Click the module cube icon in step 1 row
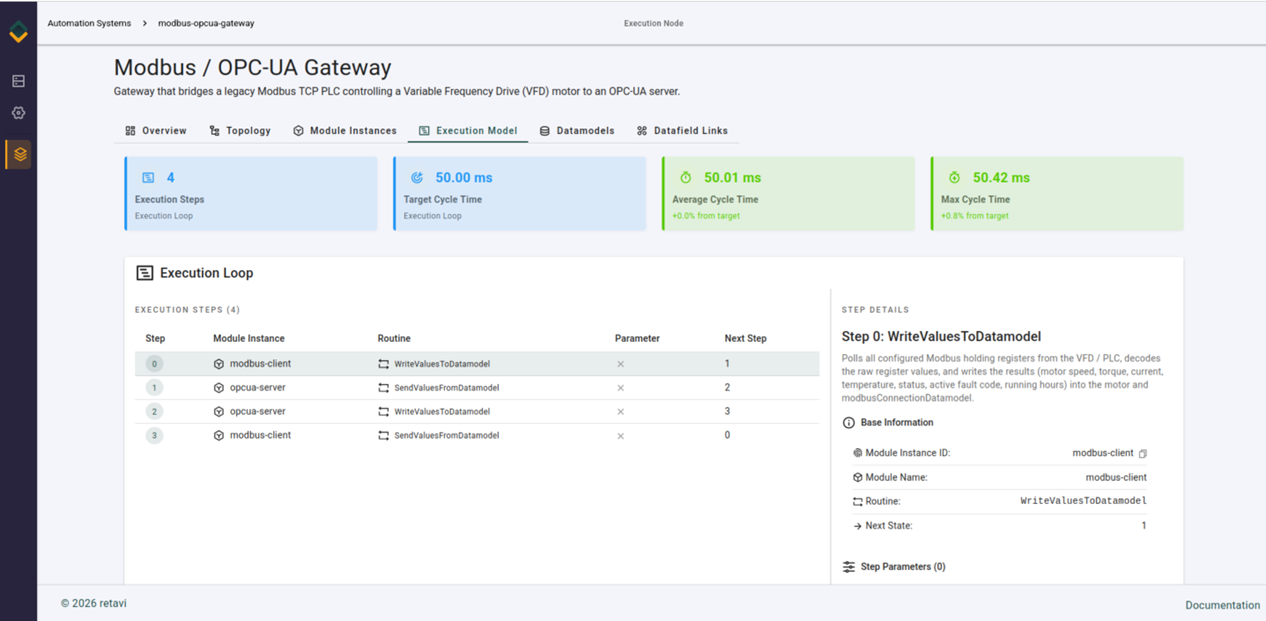 (x=219, y=388)
